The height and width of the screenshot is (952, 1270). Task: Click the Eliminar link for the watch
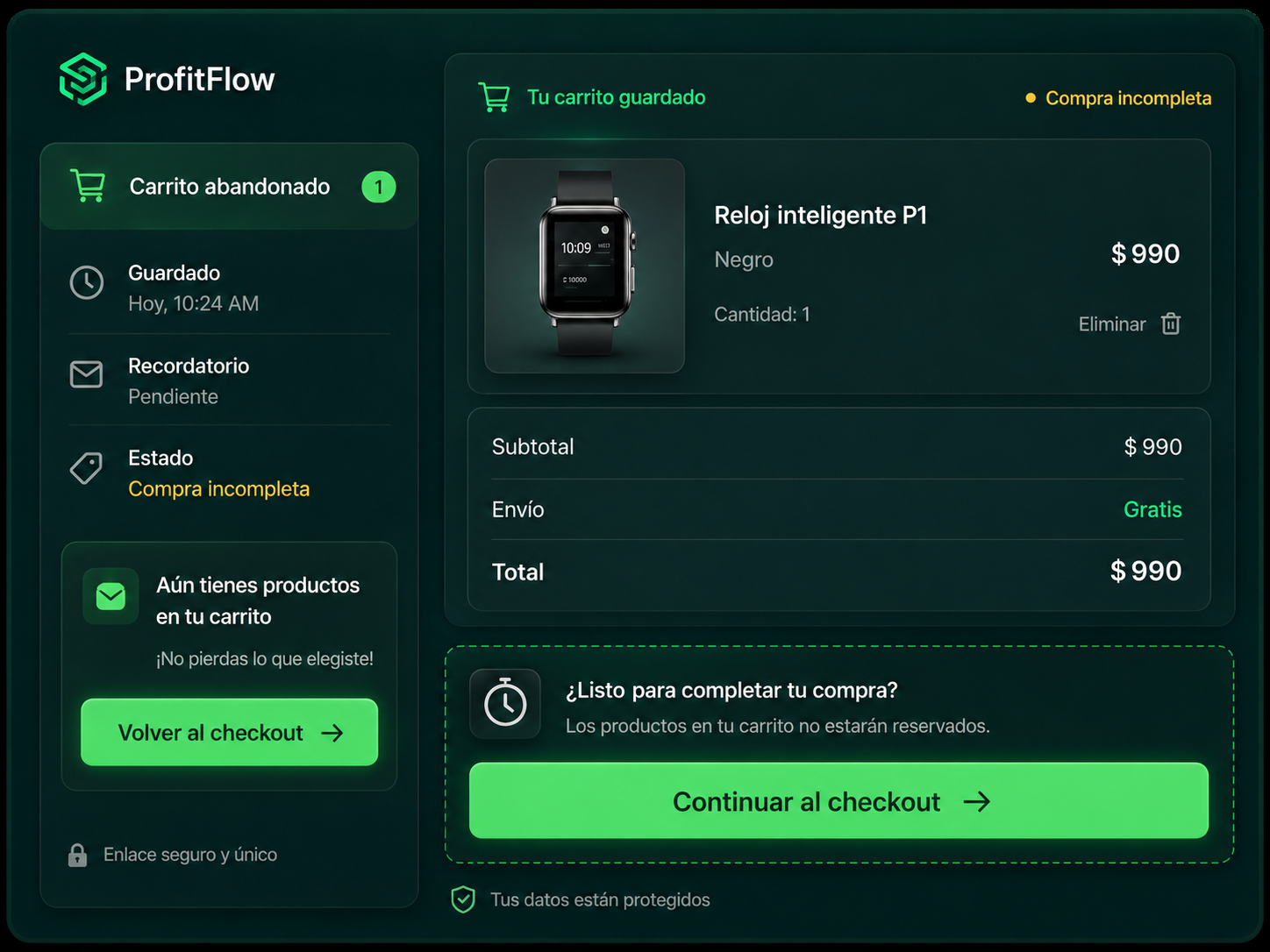click(x=1112, y=324)
